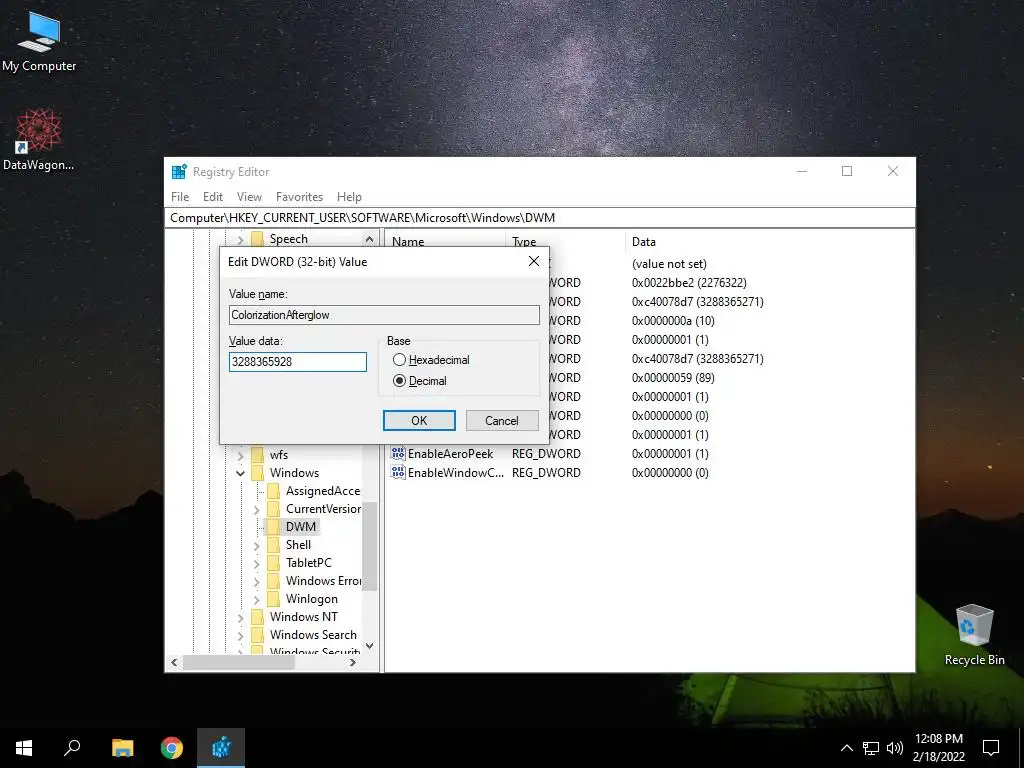The height and width of the screenshot is (768, 1024).
Task: Open the Help menu
Action: pyautogui.click(x=349, y=197)
